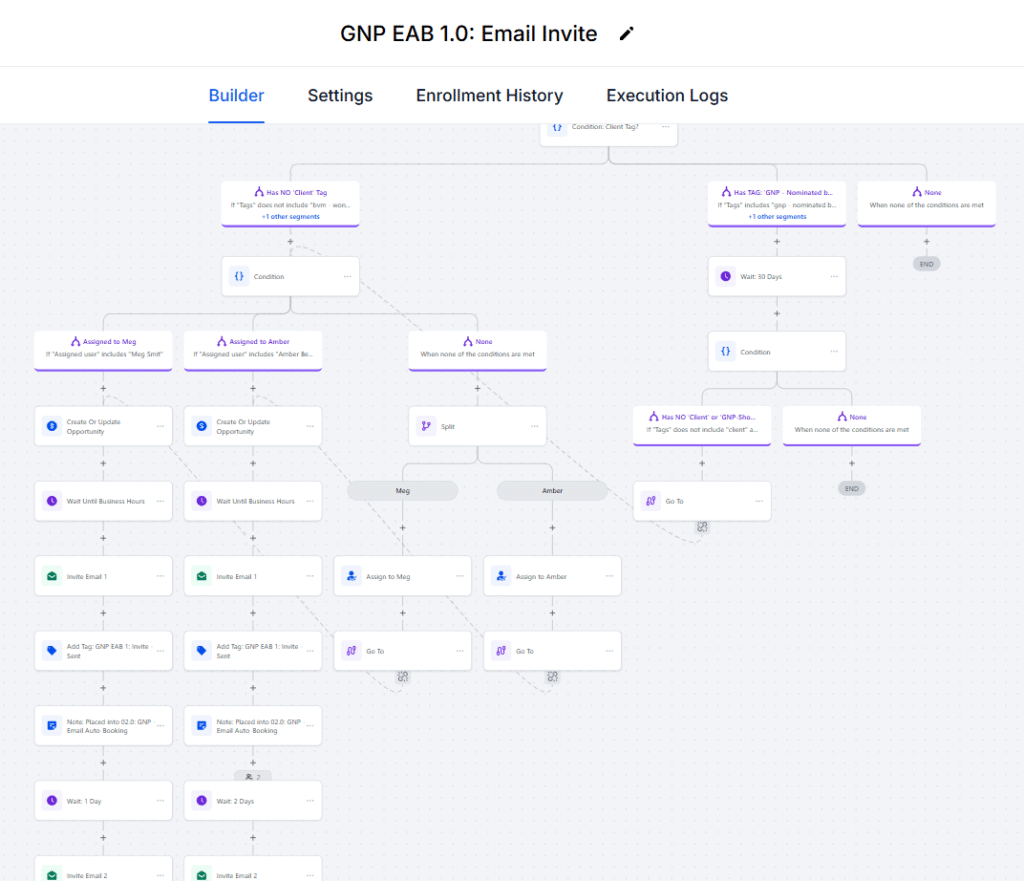Click the Go To icon under Assign to Amber
The height and width of the screenshot is (881, 1024).
coord(502,651)
